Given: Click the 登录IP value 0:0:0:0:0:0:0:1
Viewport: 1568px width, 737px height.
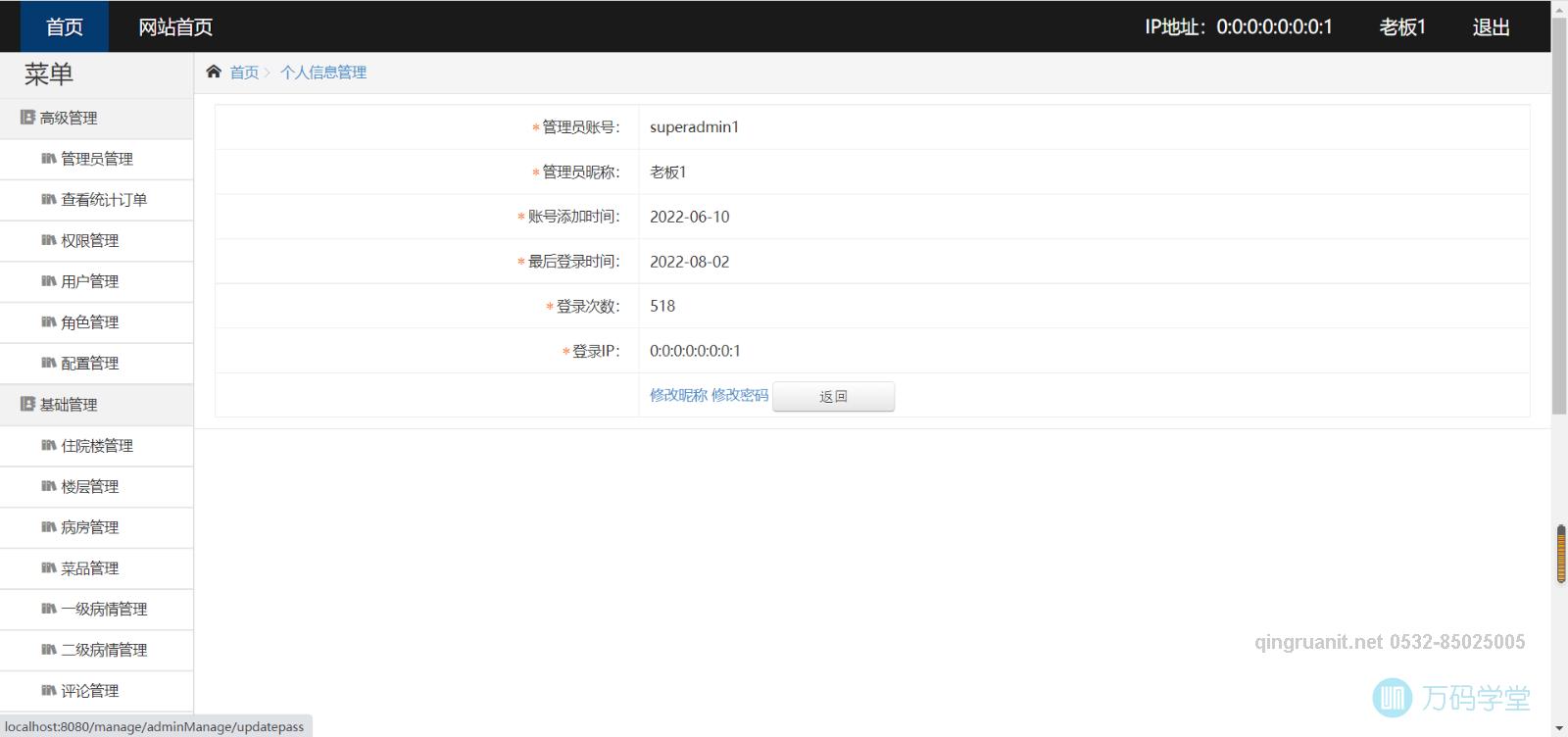Looking at the screenshot, I should 695,351.
